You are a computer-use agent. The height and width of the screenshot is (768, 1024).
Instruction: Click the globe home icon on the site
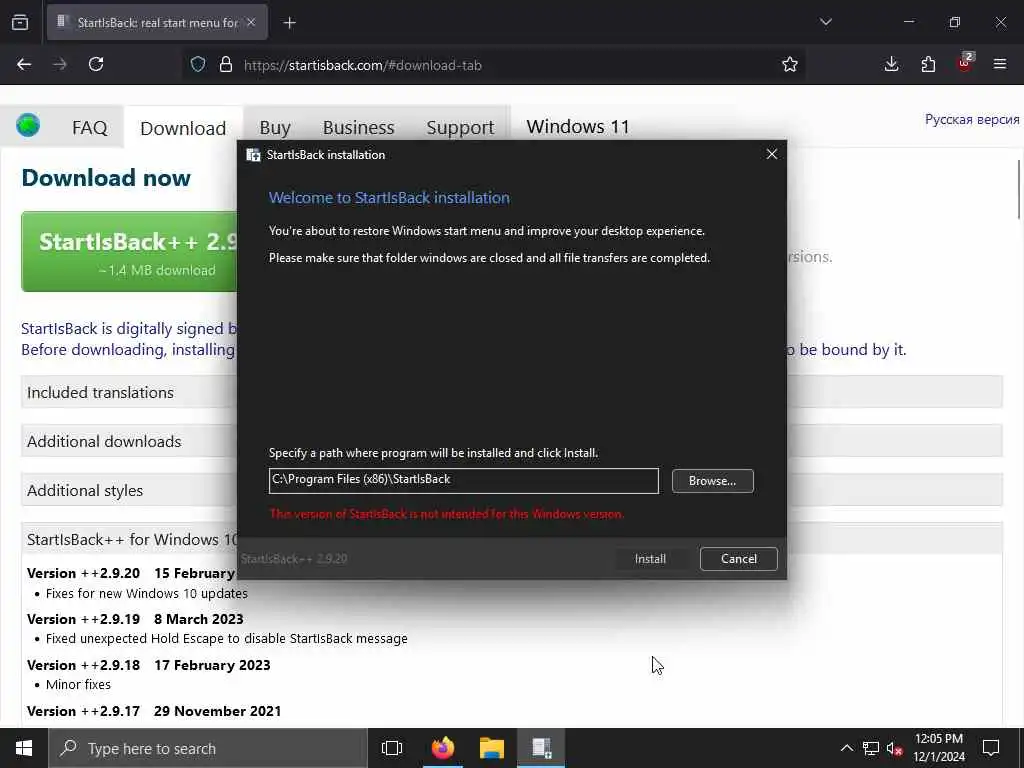tap(28, 125)
